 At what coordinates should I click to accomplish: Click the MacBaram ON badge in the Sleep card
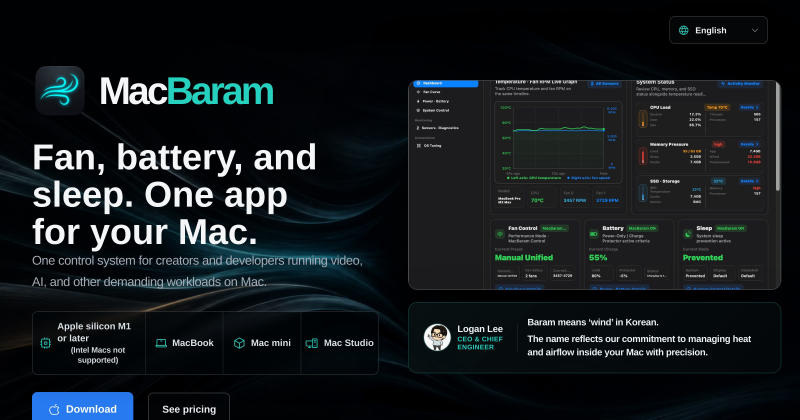point(730,229)
